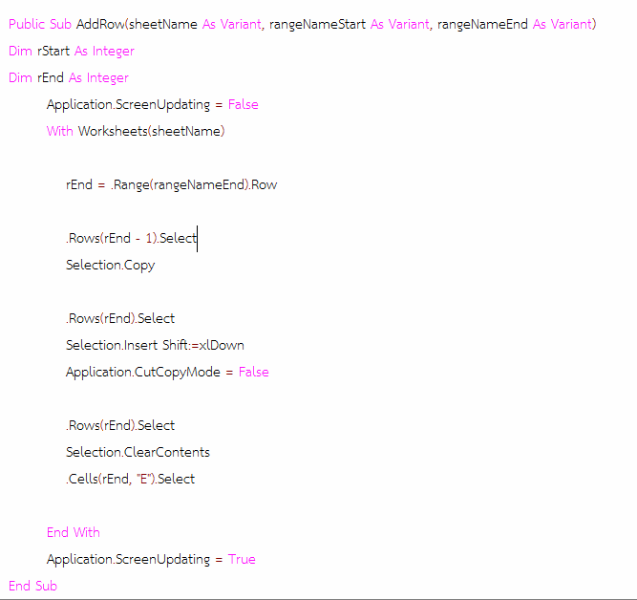Click 'Application.CutCopyMode = False' line
637x600 pixels.
point(167,372)
